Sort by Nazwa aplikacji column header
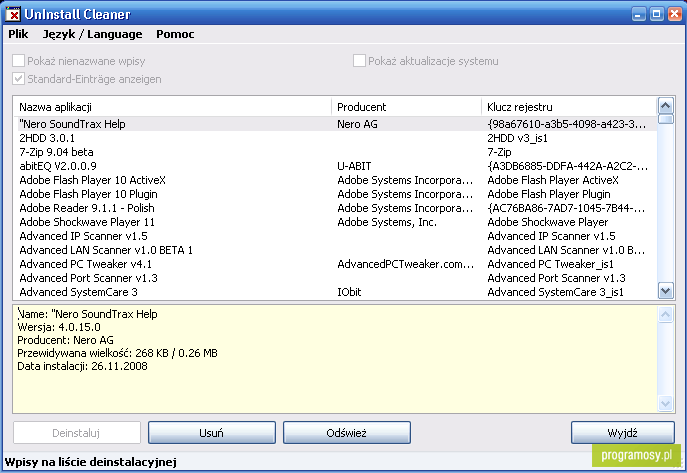Image resolution: width=687 pixels, height=473 pixels. [173, 107]
